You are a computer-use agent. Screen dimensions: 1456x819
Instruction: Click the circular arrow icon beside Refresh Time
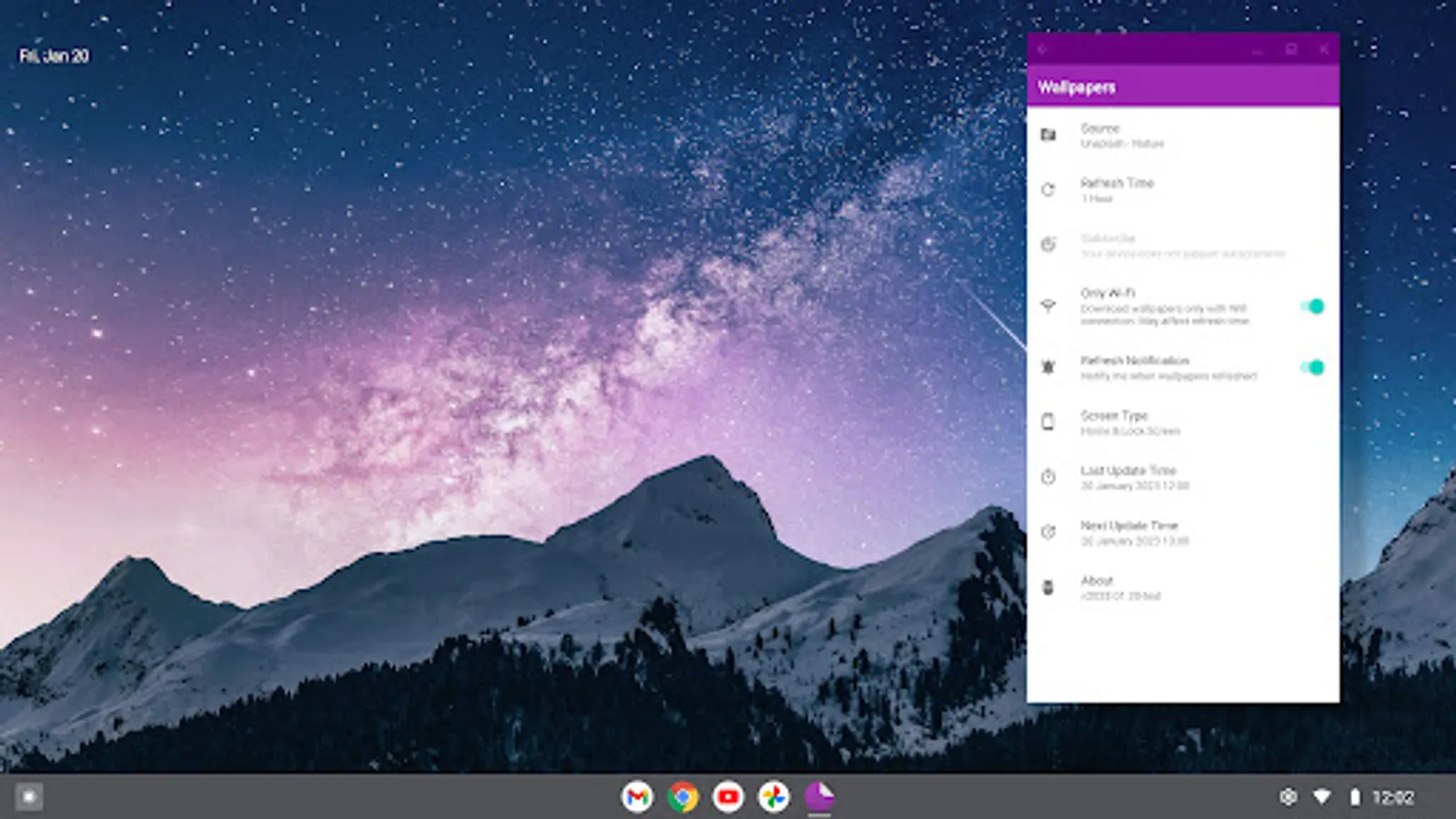1048,190
